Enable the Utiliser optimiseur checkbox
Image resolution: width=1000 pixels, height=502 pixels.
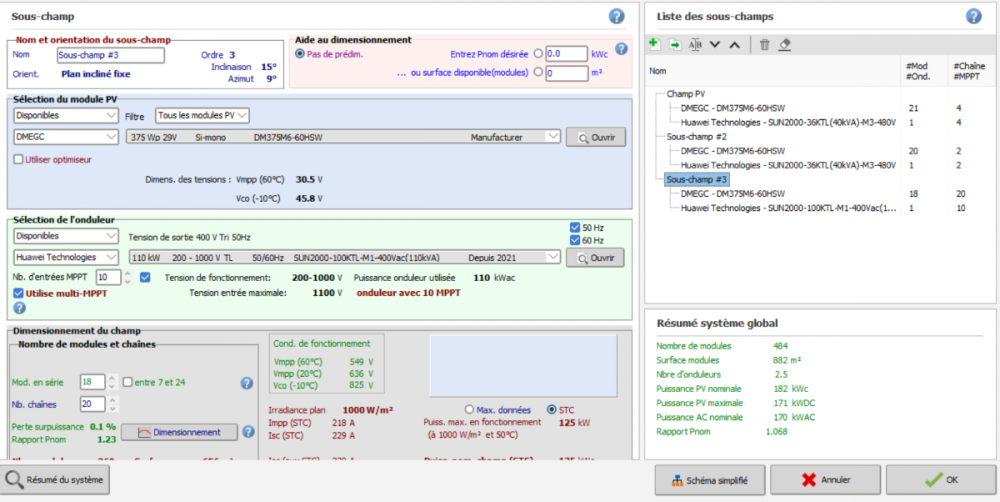pyautogui.click(x=19, y=159)
